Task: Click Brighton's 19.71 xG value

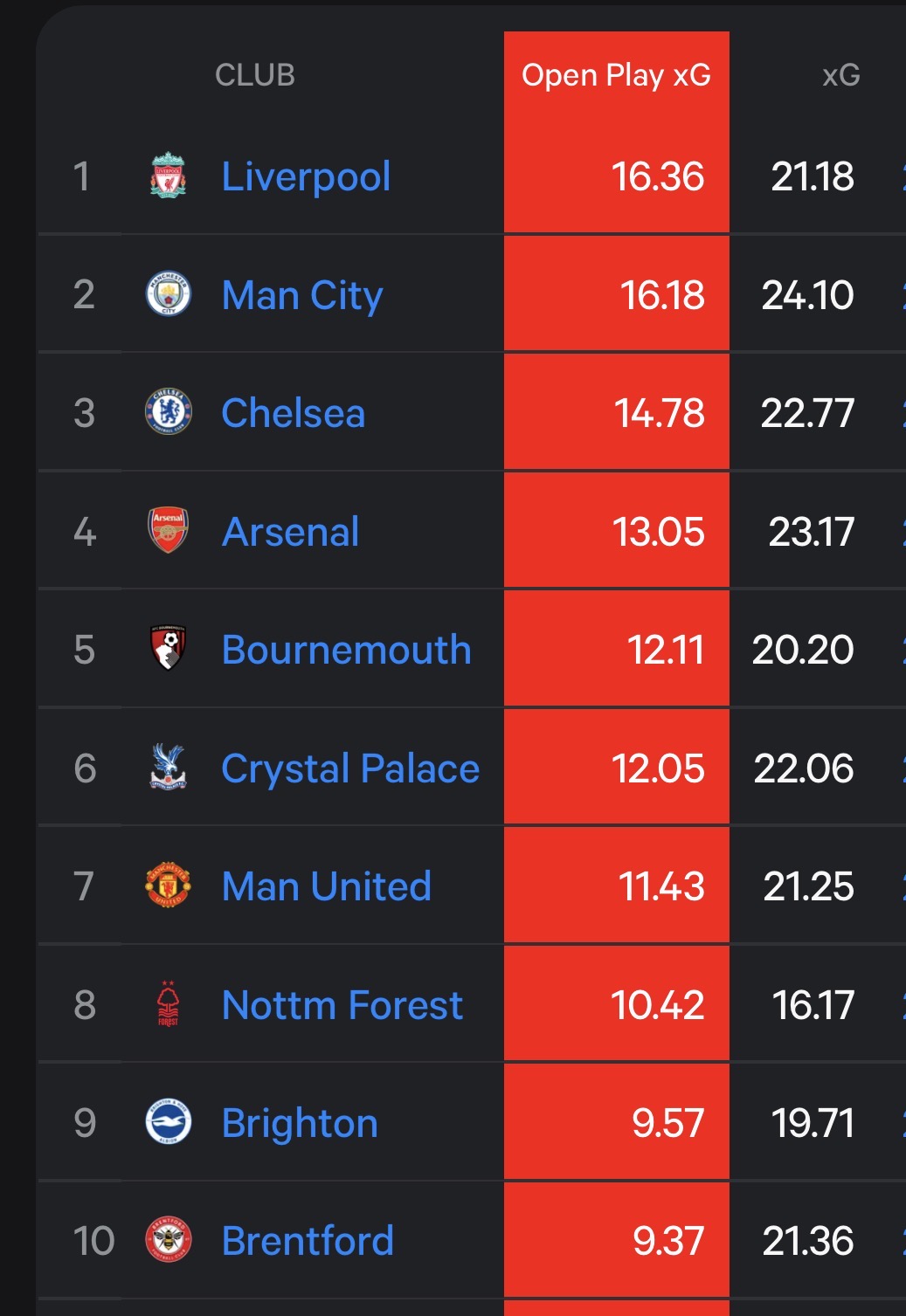Action: [813, 1123]
